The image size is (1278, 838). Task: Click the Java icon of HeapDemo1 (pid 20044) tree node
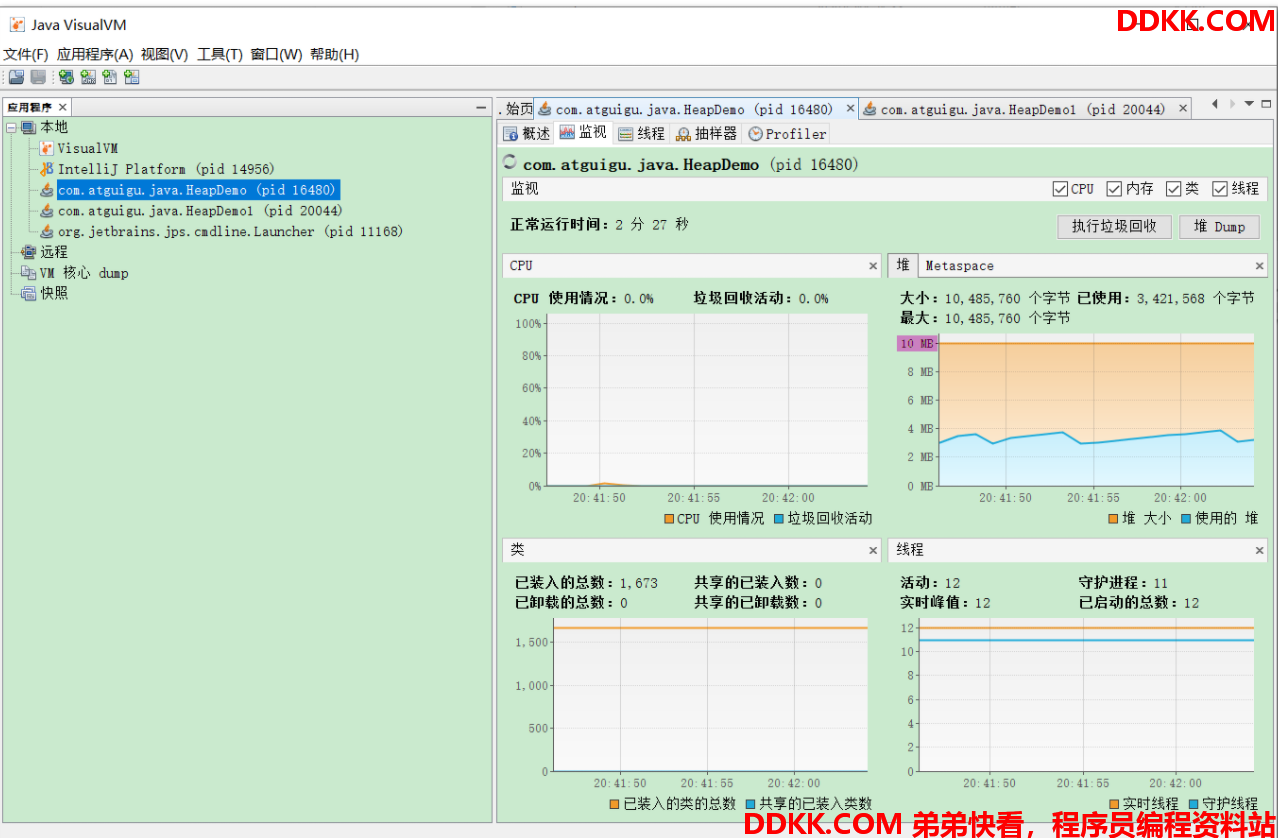pyautogui.click(x=47, y=211)
